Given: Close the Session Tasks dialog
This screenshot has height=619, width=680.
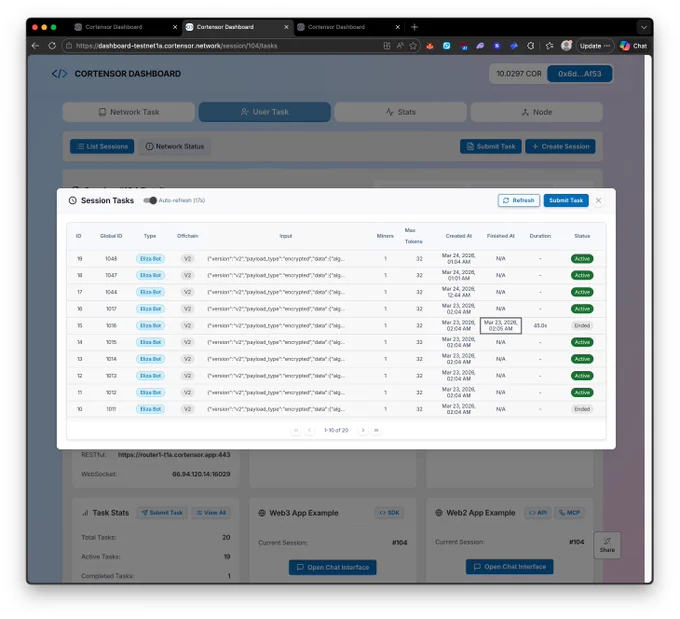Looking at the screenshot, I should pos(598,200).
